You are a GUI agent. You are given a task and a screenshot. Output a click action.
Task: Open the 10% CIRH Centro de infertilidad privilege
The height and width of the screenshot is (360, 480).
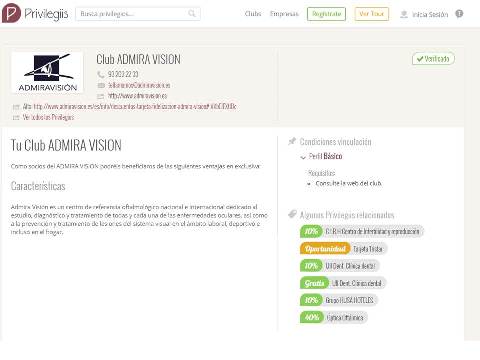coord(362,231)
